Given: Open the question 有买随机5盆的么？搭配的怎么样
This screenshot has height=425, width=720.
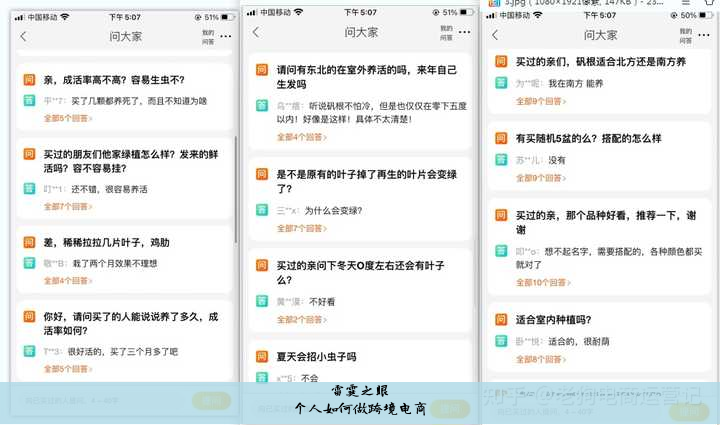Looking at the screenshot, I should 588,139.
